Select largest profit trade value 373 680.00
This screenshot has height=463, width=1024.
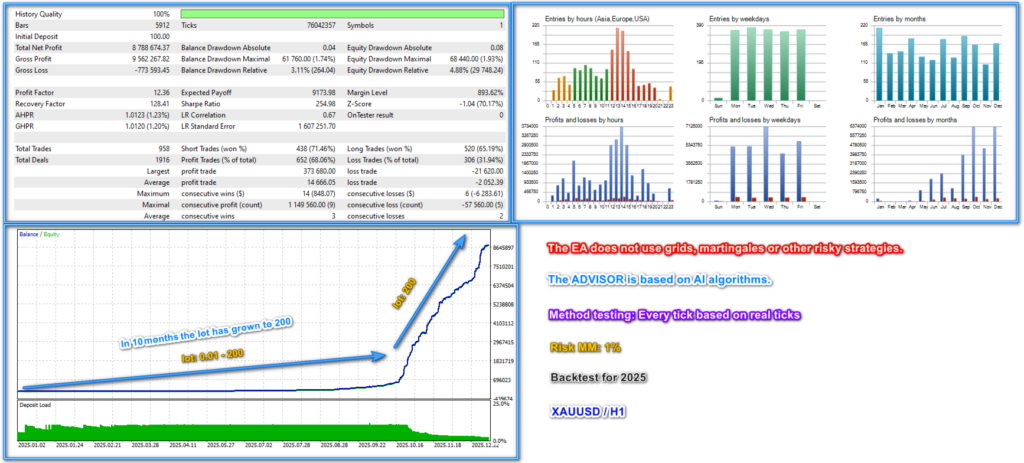pyautogui.click(x=319, y=171)
